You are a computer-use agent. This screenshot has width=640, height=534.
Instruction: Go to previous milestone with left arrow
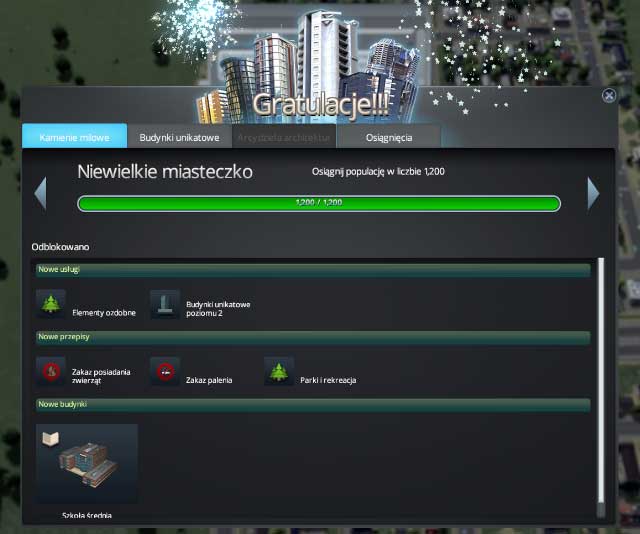pyautogui.click(x=40, y=193)
